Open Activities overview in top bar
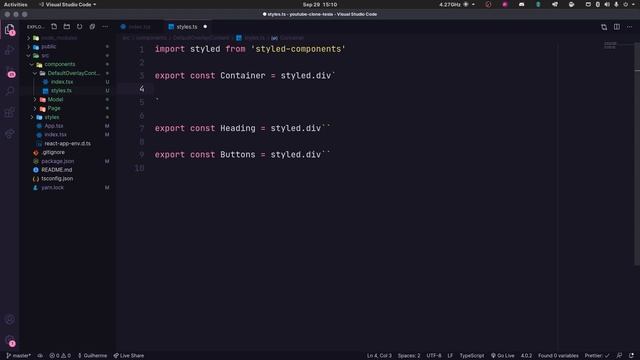640x360 pixels. 16,4
